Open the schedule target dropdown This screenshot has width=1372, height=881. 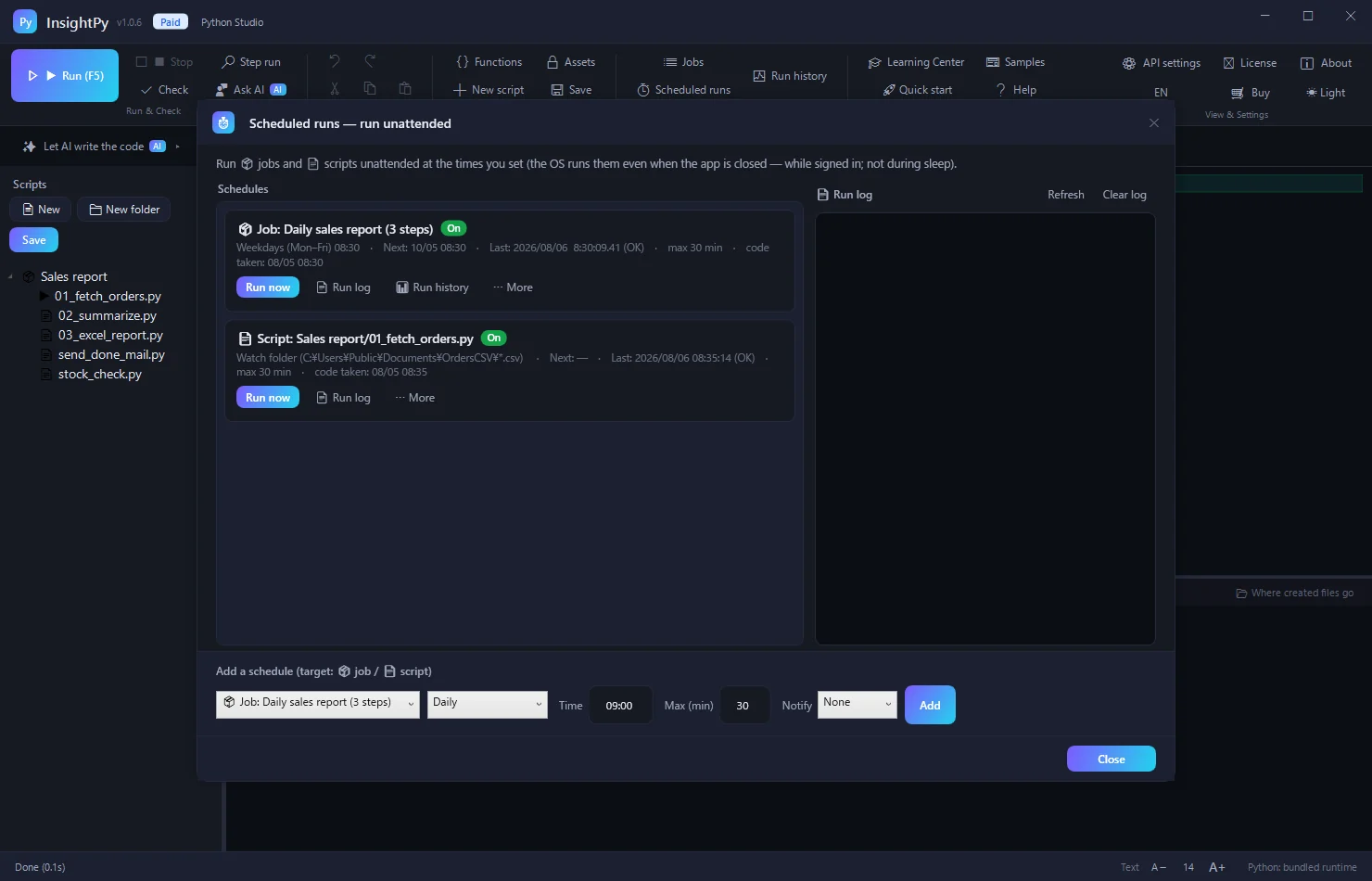point(318,703)
